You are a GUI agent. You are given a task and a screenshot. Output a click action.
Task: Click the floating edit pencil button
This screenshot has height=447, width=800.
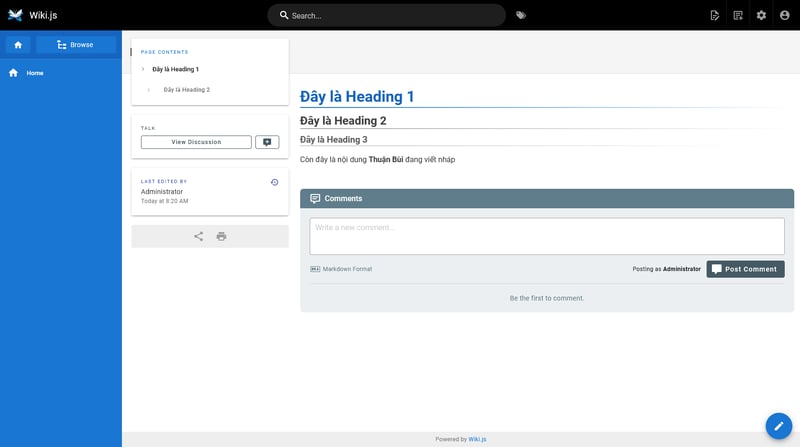[778, 425]
